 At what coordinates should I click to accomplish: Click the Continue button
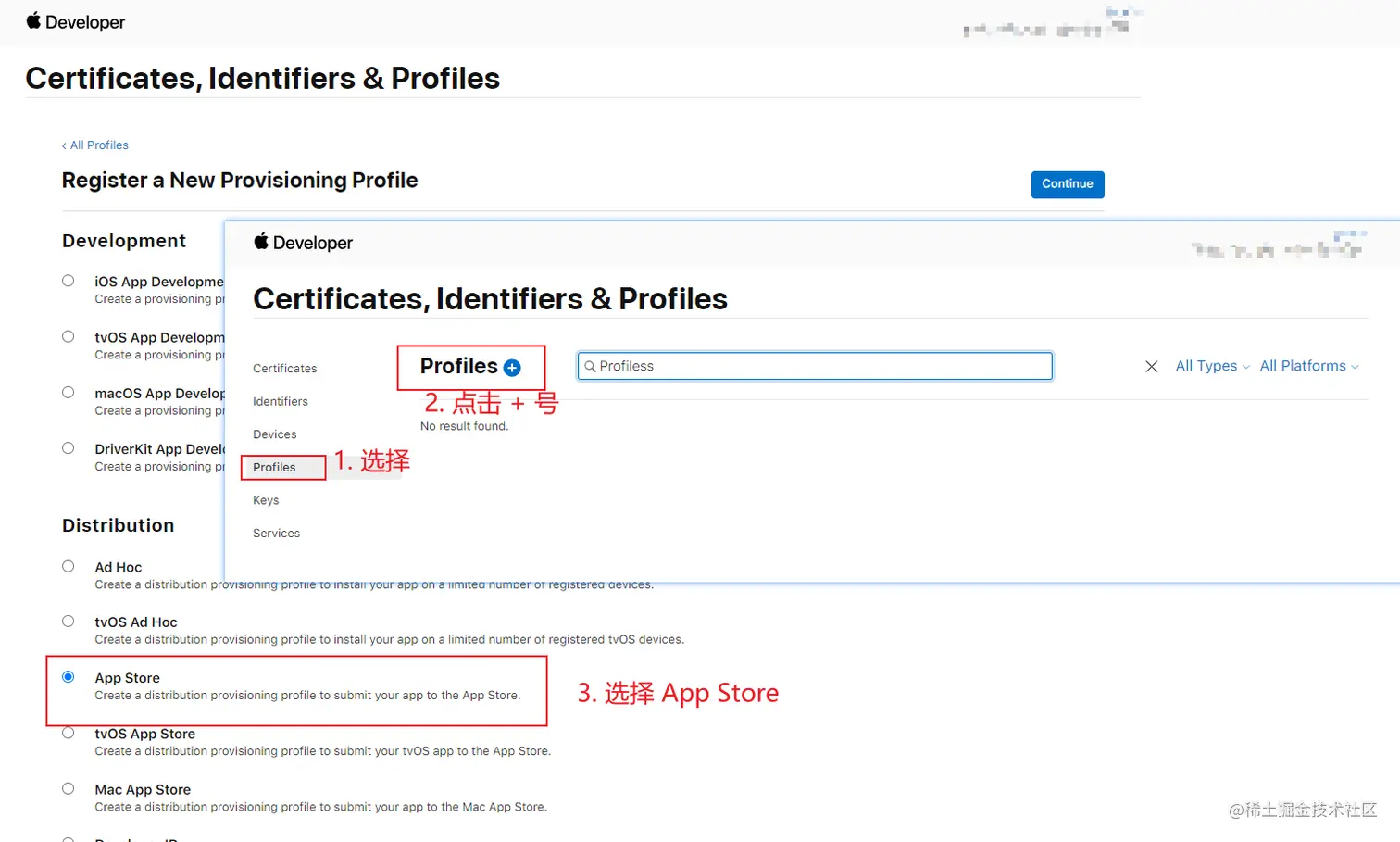(1068, 184)
